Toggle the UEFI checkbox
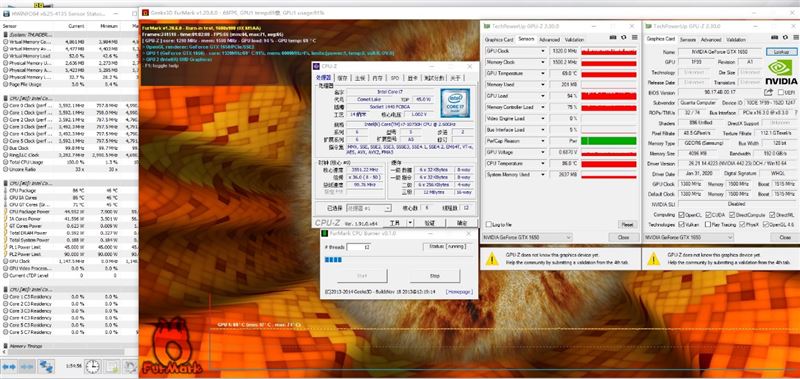The image size is (800, 379). click(x=780, y=92)
